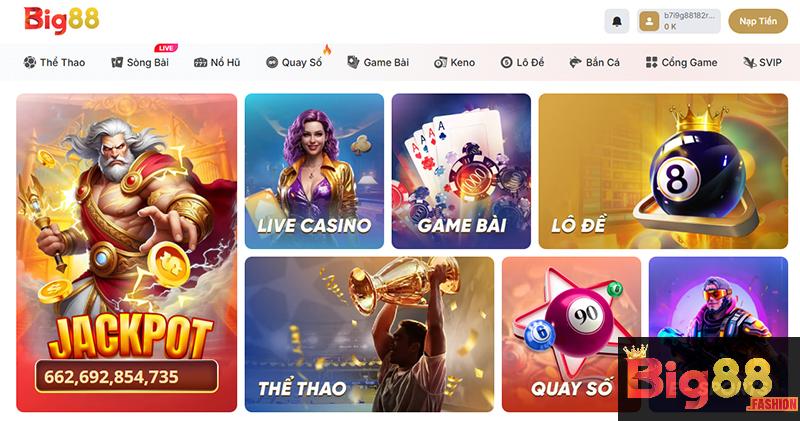Viewport: 800px width, 421px height.
Task: Click the Nổ Hũ slot machine icon
Action: click(x=201, y=62)
